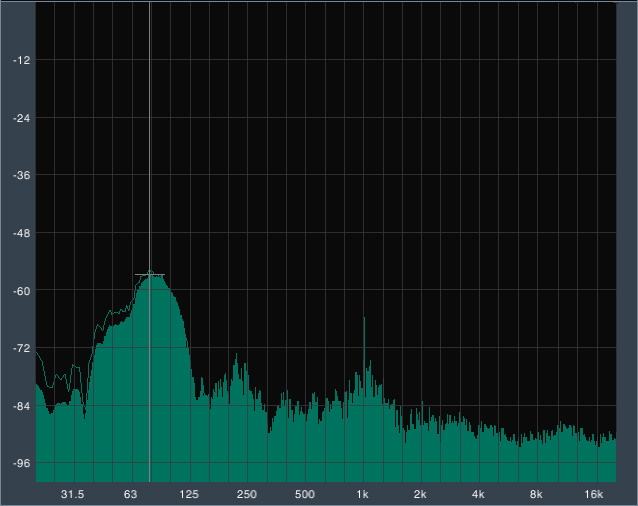Click the narrow spectral spike at 1k
The height and width of the screenshot is (506, 638).
364,354
